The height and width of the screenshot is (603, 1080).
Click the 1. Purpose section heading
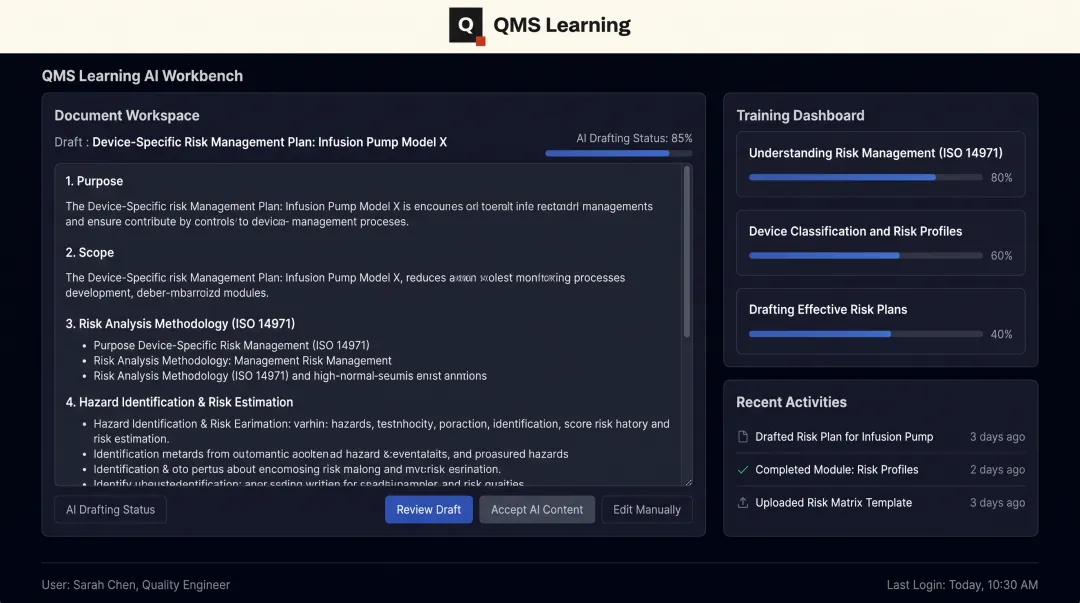pyautogui.click(x=94, y=181)
